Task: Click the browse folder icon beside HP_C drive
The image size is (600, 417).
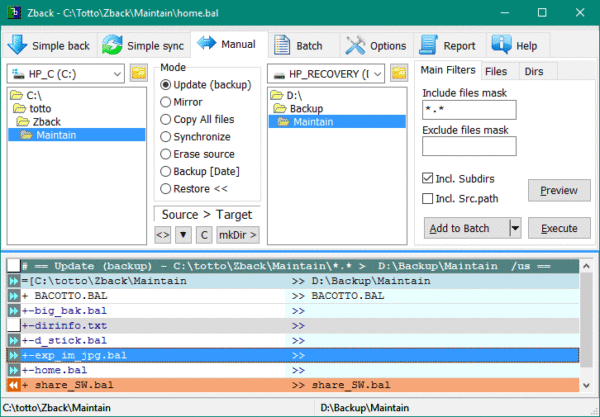Action: click(x=139, y=73)
